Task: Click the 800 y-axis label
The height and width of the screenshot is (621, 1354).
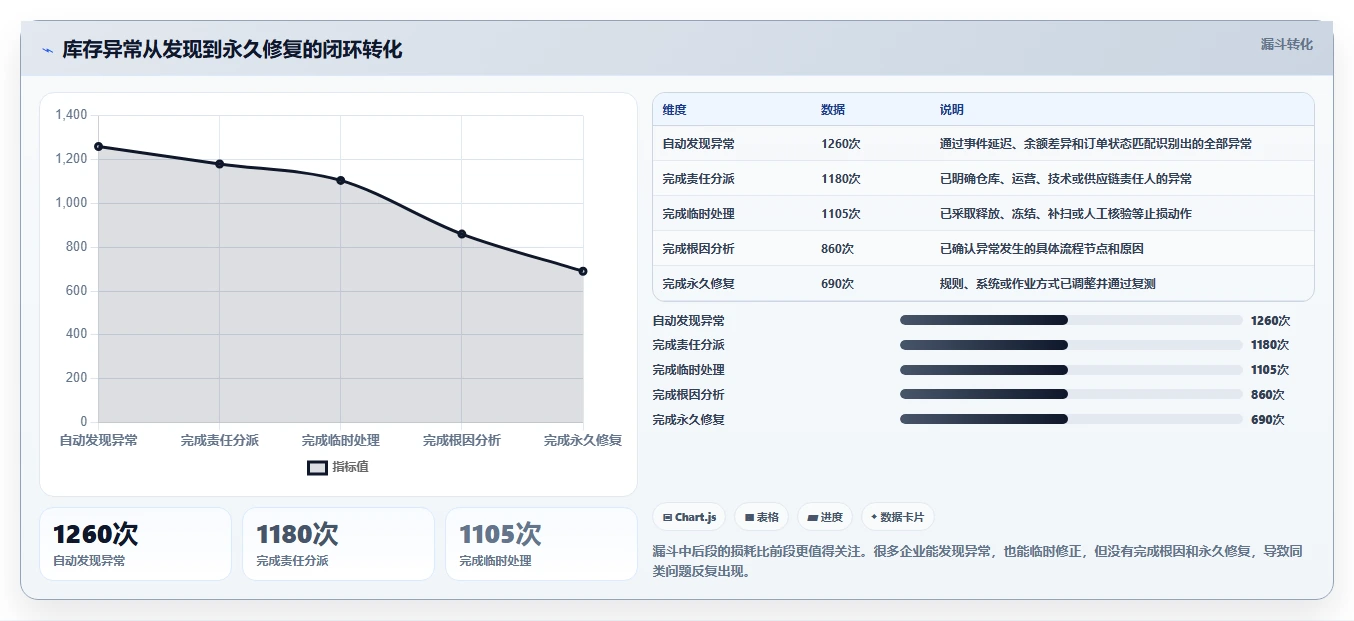Action: tap(77, 247)
